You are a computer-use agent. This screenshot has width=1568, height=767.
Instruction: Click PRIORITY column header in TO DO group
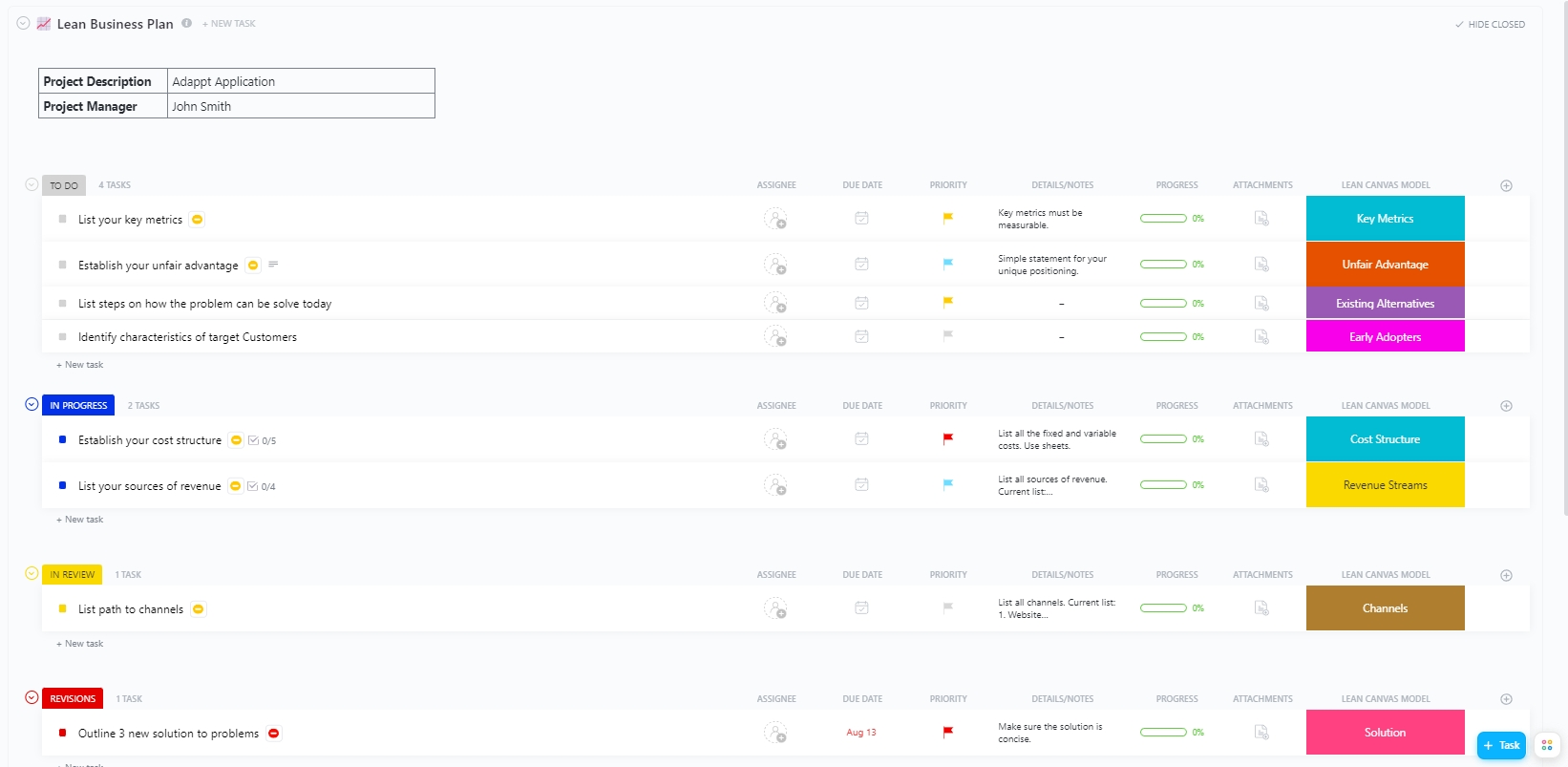948,185
